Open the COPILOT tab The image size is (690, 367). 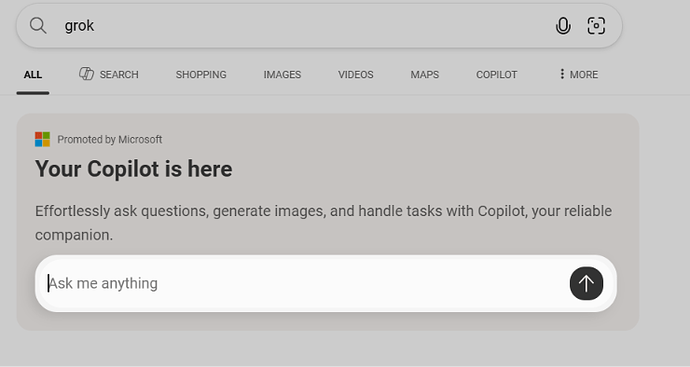(x=496, y=75)
